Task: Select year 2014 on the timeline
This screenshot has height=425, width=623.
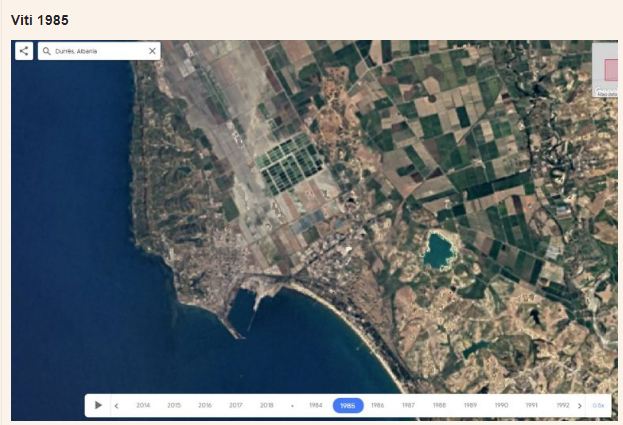Action: [x=143, y=405]
